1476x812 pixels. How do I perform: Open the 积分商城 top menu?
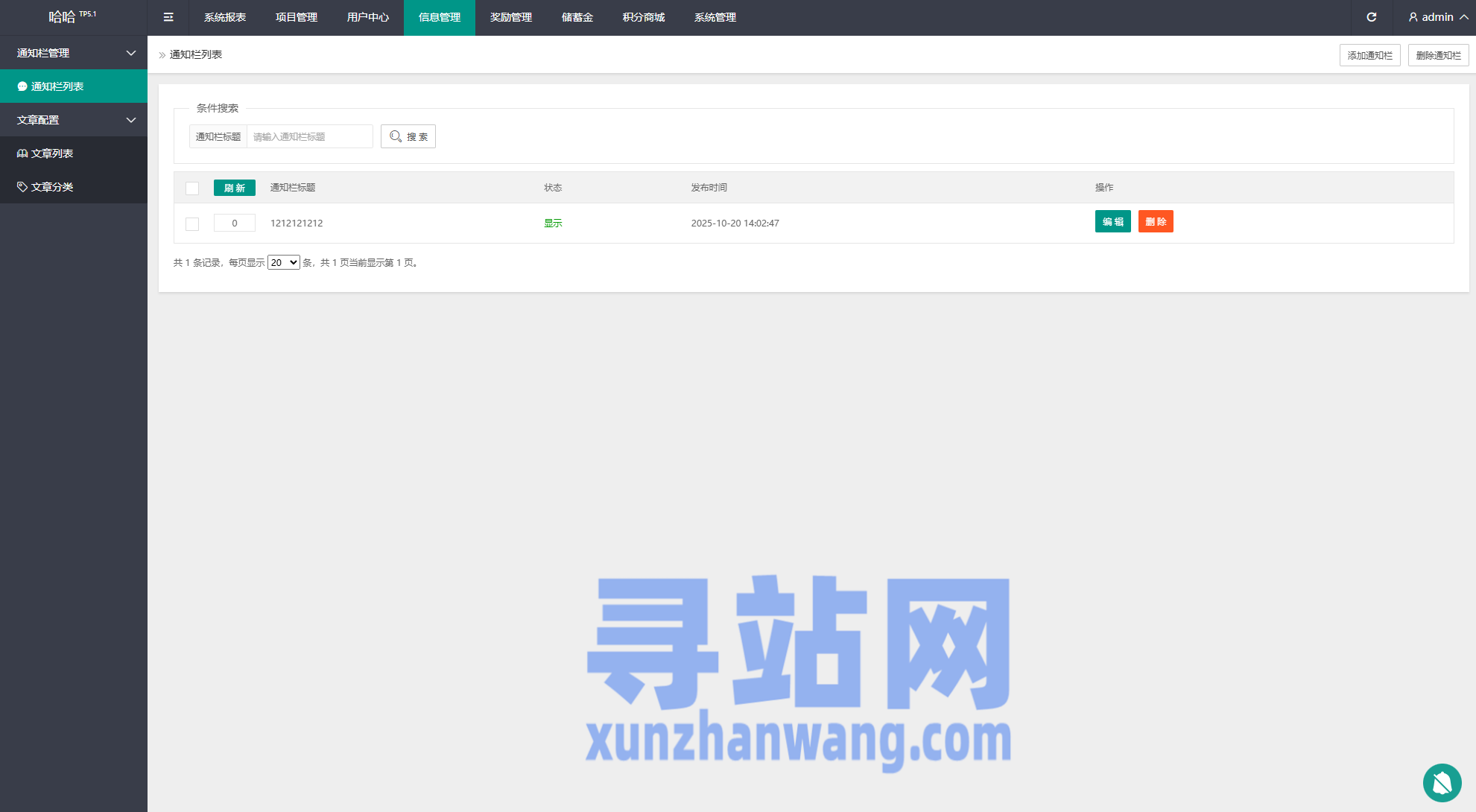coord(643,17)
